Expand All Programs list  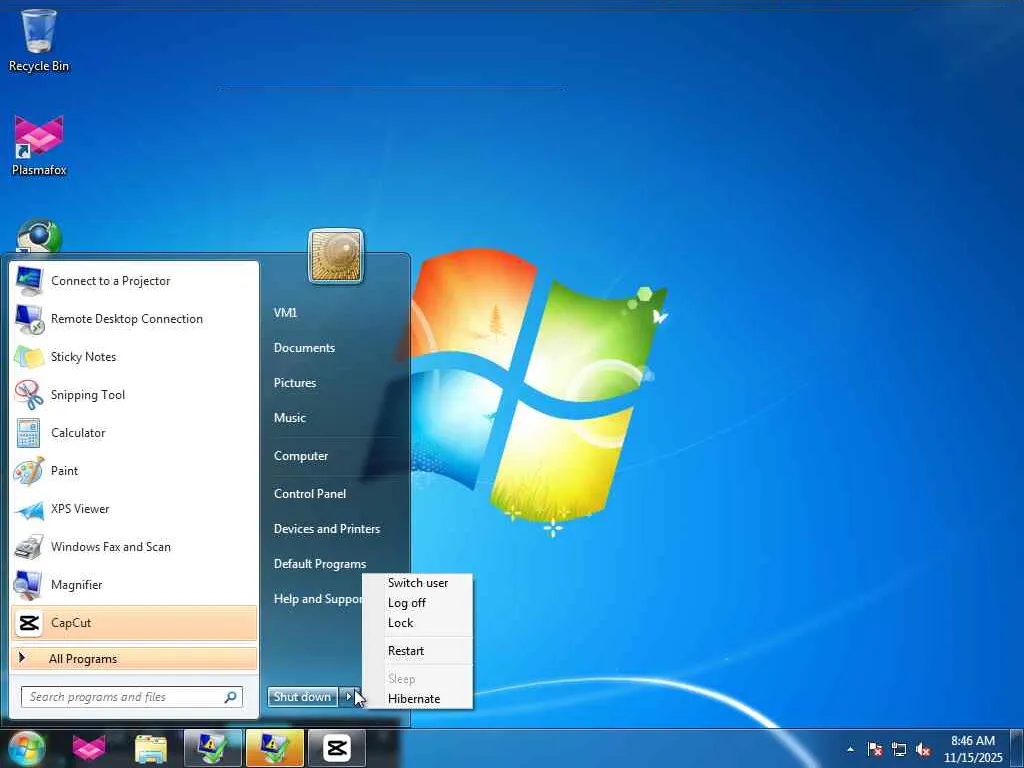click(134, 659)
